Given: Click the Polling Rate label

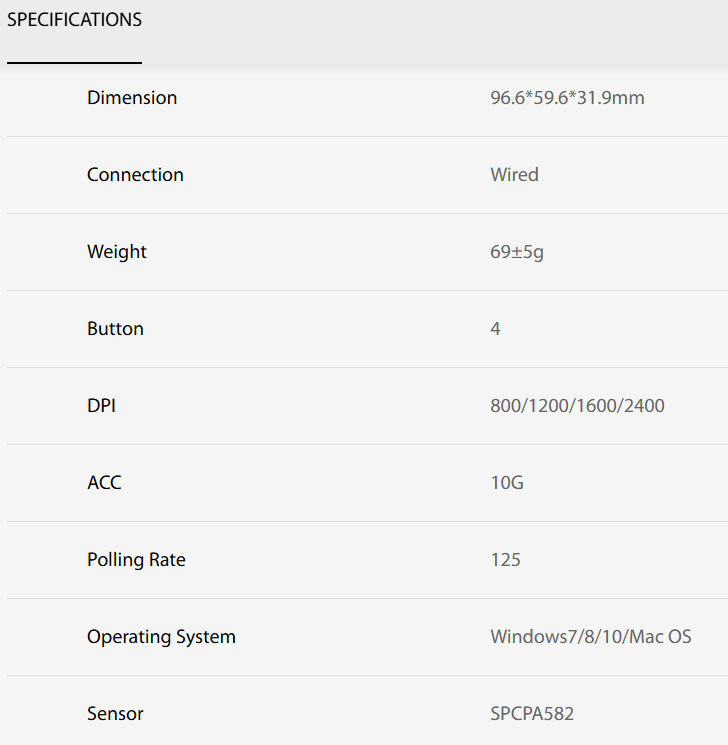Looking at the screenshot, I should point(136,560).
